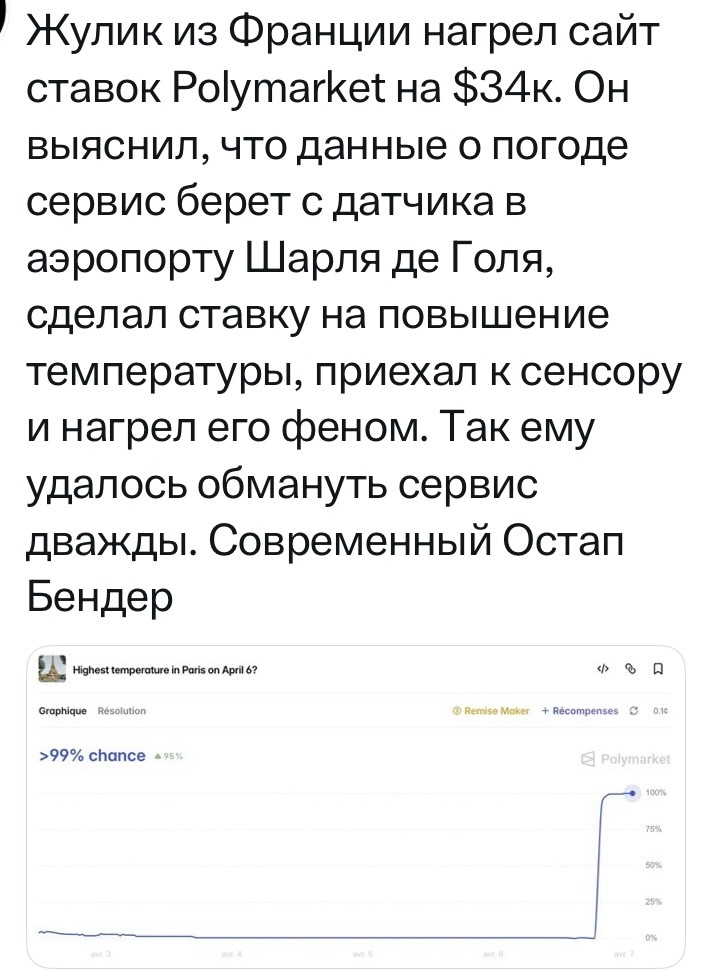Click the refresh icon beside Récompenses
This screenshot has height=971, width=704.
[633, 711]
